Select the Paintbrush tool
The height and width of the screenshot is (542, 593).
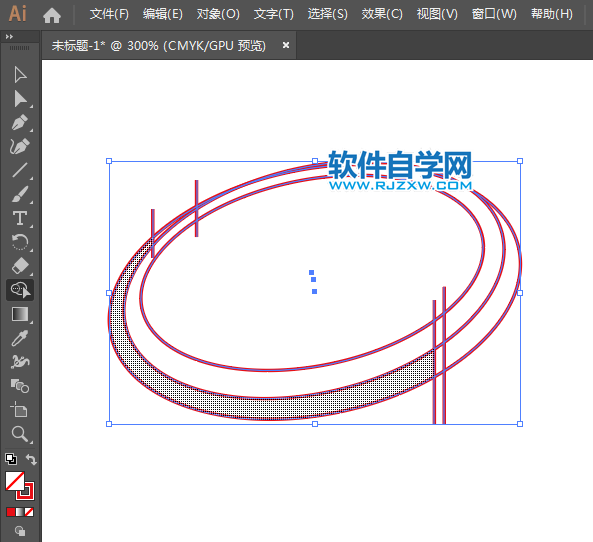pyautogui.click(x=20, y=194)
